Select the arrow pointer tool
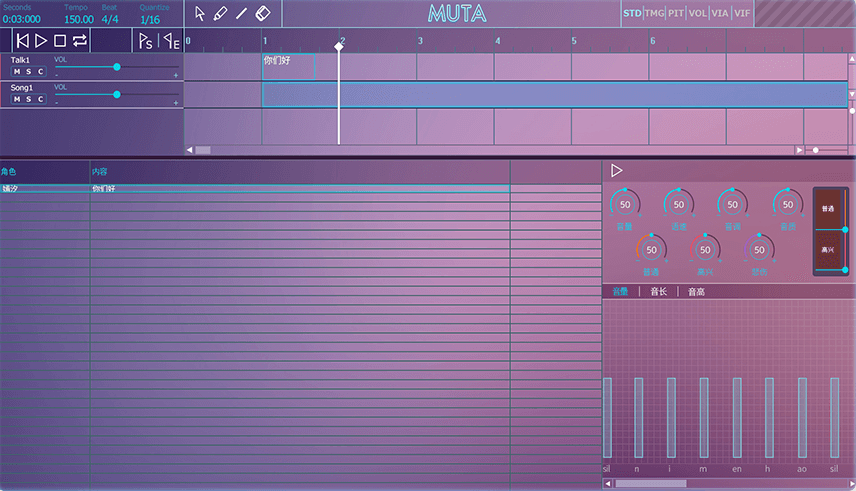This screenshot has height=491, width=856. [200, 14]
